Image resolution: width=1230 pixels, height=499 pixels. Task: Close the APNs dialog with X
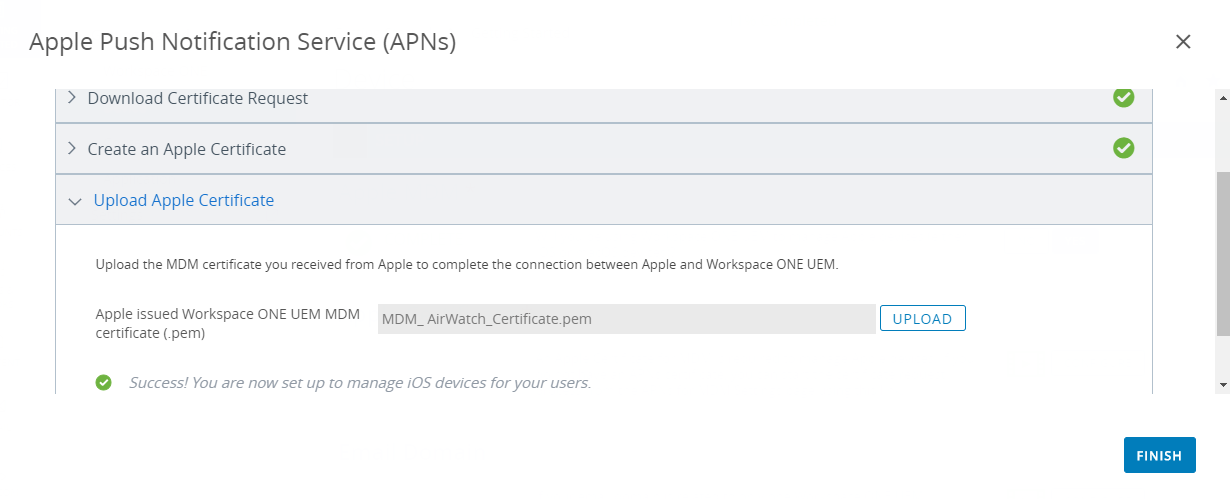tap(1183, 41)
